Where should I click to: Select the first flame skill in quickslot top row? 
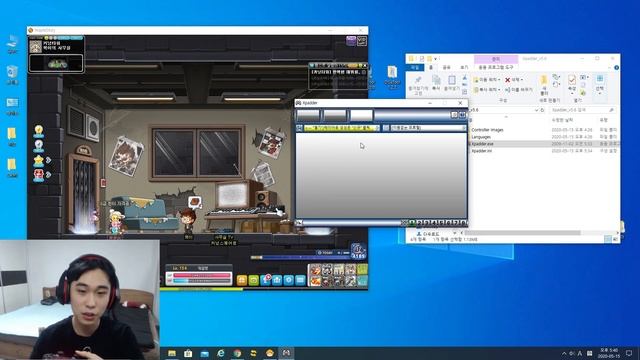tap(315, 269)
